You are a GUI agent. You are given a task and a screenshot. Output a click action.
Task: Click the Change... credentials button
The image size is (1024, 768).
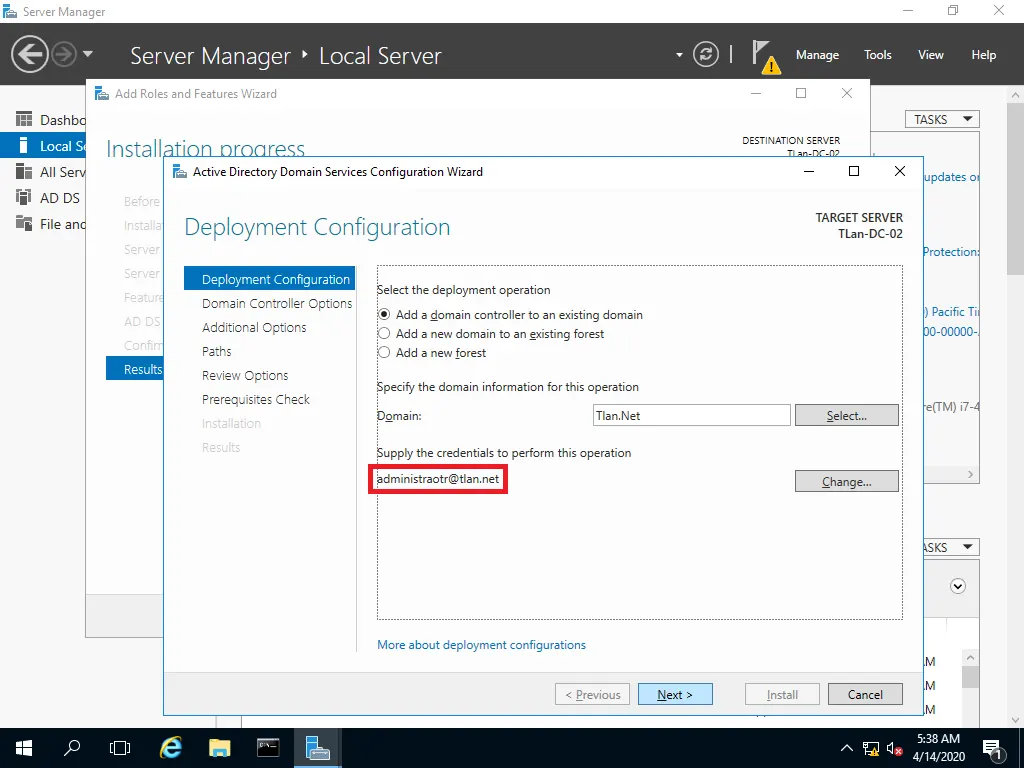click(x=846, y=481)
